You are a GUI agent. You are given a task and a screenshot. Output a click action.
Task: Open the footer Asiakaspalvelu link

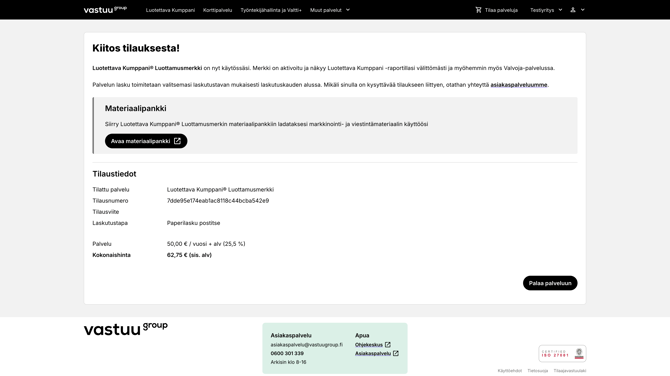point(373,353)
